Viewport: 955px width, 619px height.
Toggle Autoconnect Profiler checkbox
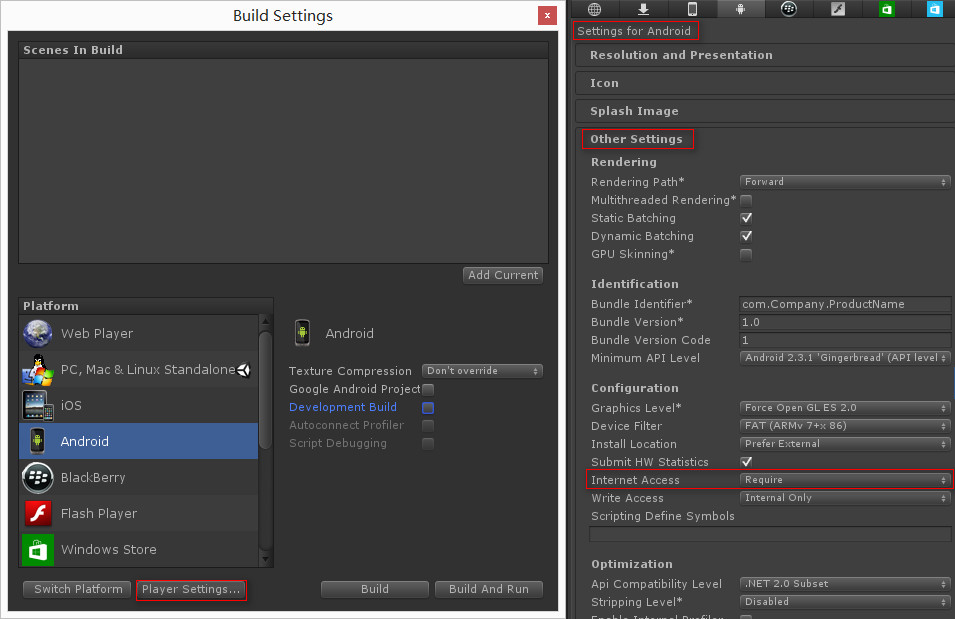[x=428, y=425]
